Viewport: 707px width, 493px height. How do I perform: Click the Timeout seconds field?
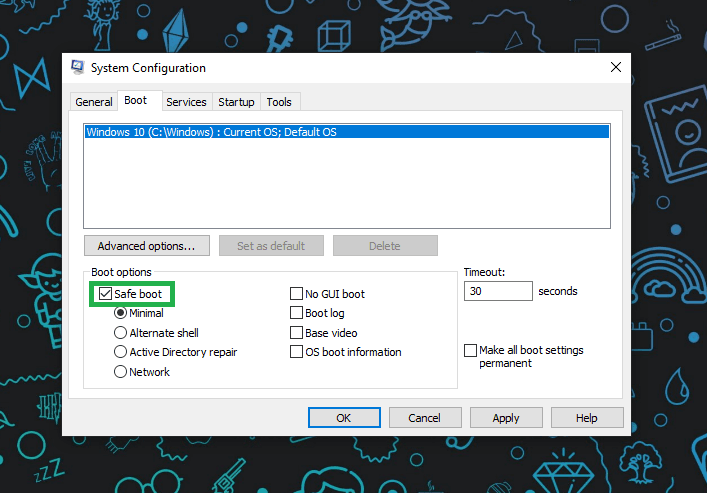point(498,291)
